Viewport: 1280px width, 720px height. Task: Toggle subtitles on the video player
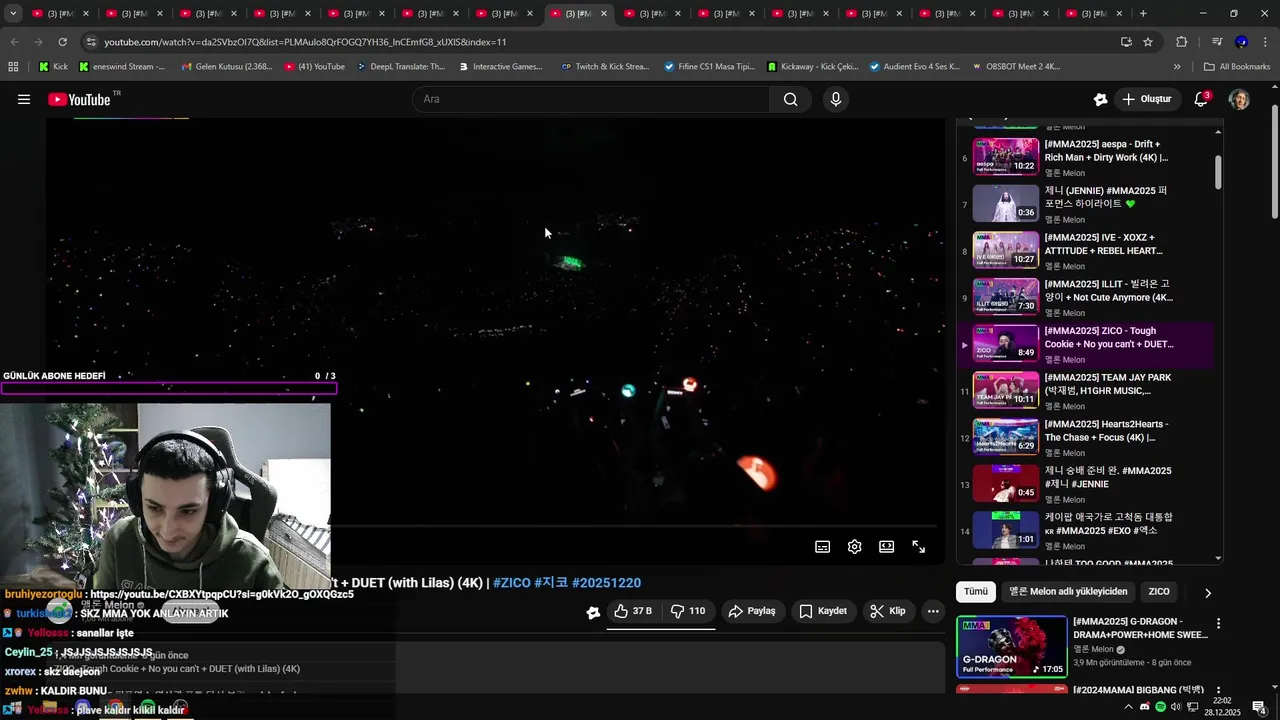point(822,546)
